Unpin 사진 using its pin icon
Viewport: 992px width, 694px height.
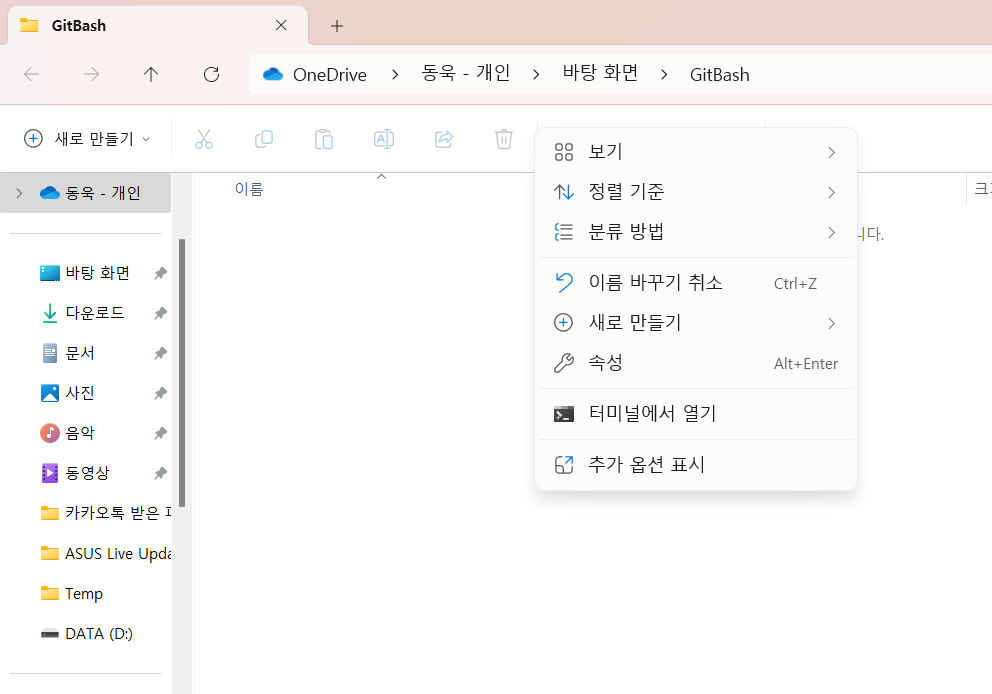point(161,393)
